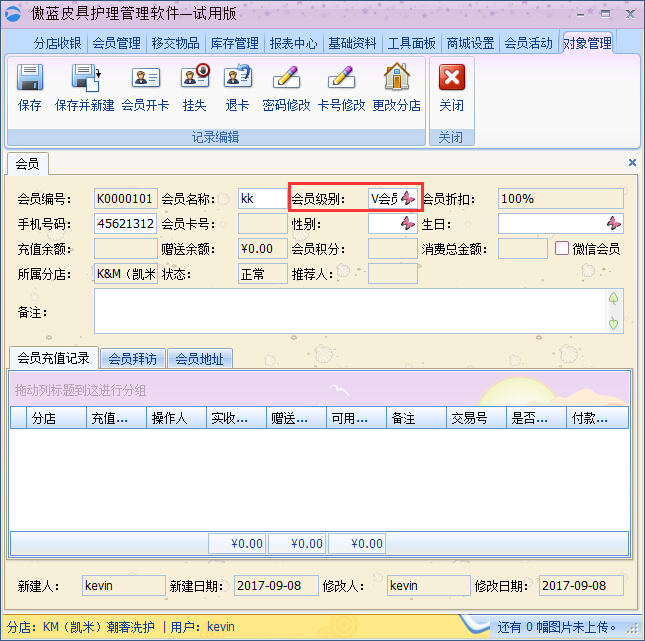The width and height of the screenshot is (645, 641).
Task: Open the 生日 birthday date dropdown
Action: [614, 223]
